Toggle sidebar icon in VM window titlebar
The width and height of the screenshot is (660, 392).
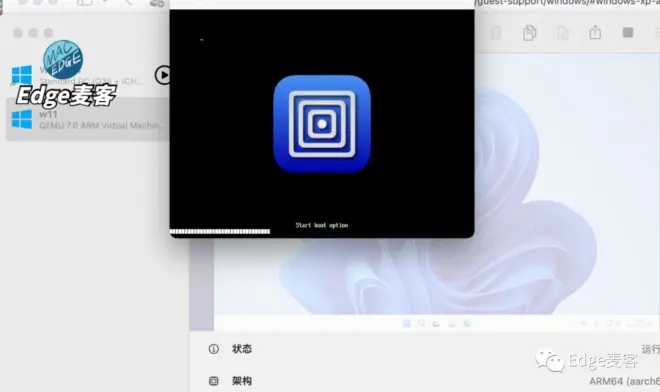[85, 3]
